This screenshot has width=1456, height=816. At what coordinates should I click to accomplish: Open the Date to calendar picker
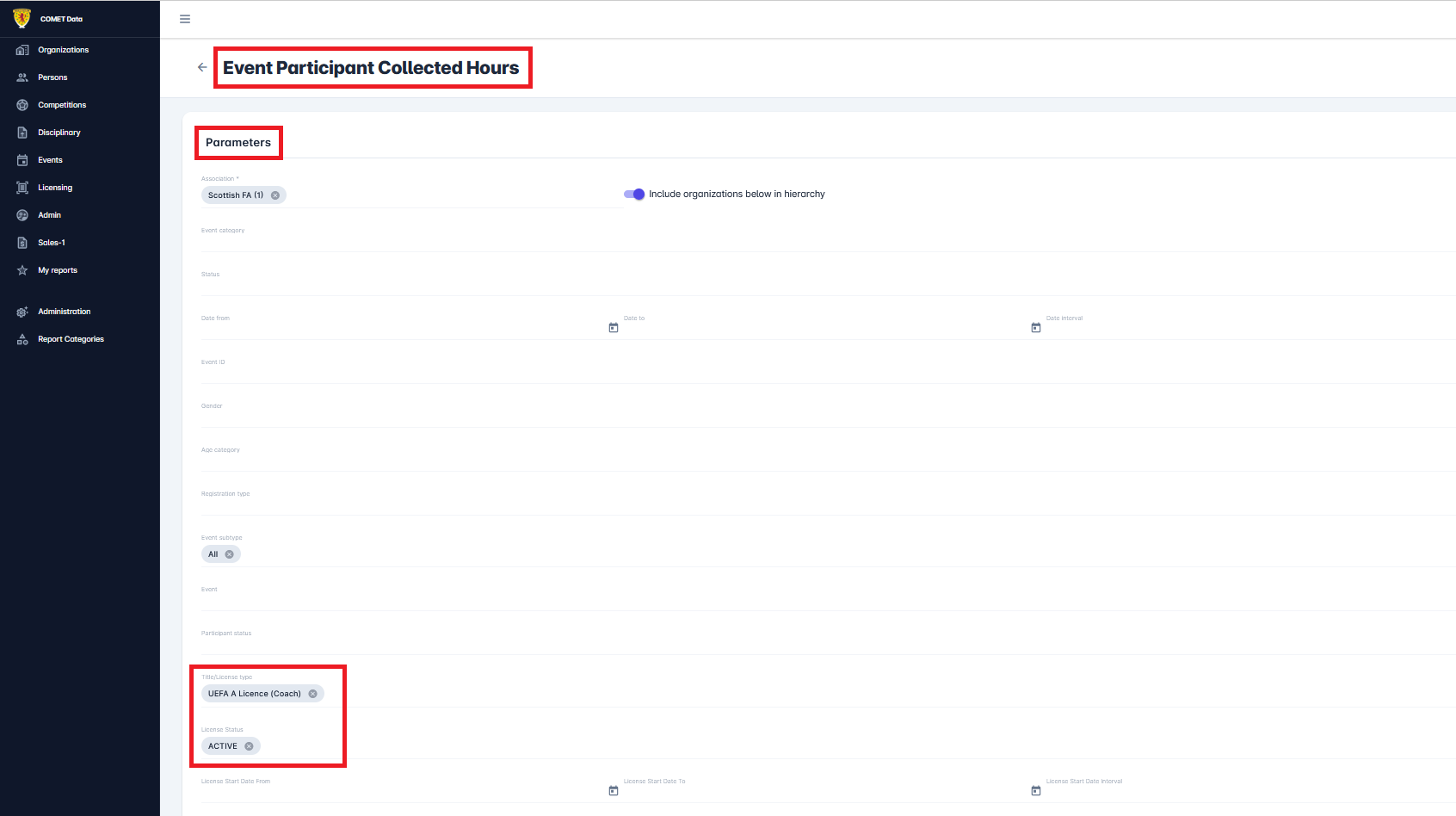coord(1036,328)
